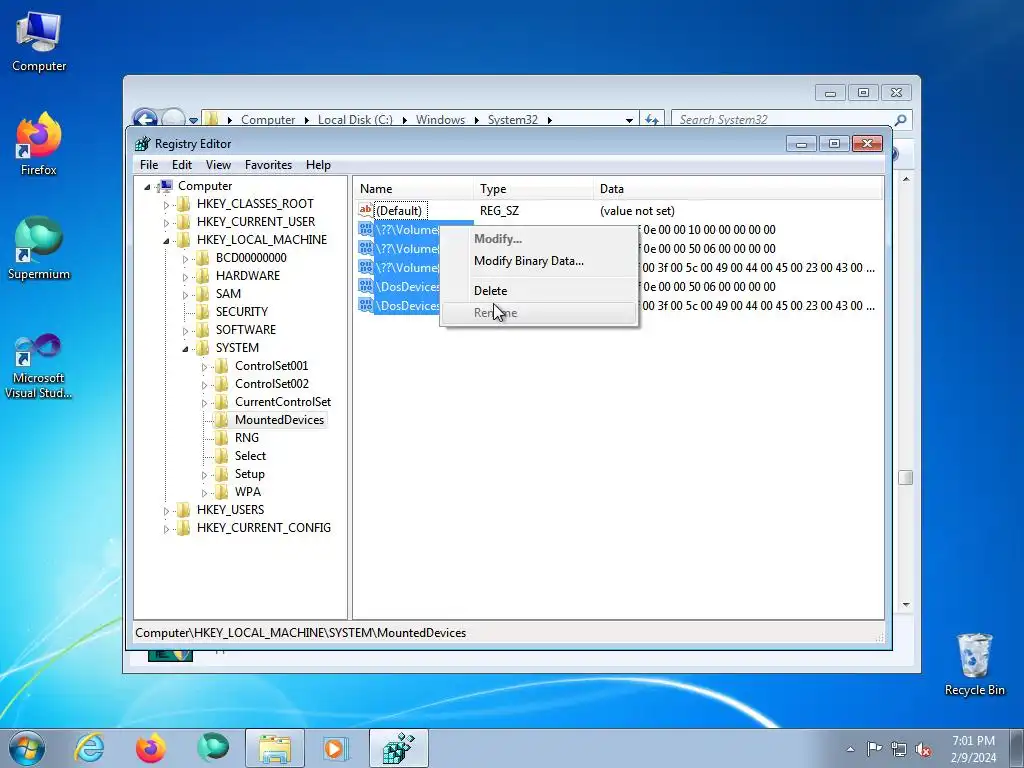Choose Delete from the context menu

[539, 291]
